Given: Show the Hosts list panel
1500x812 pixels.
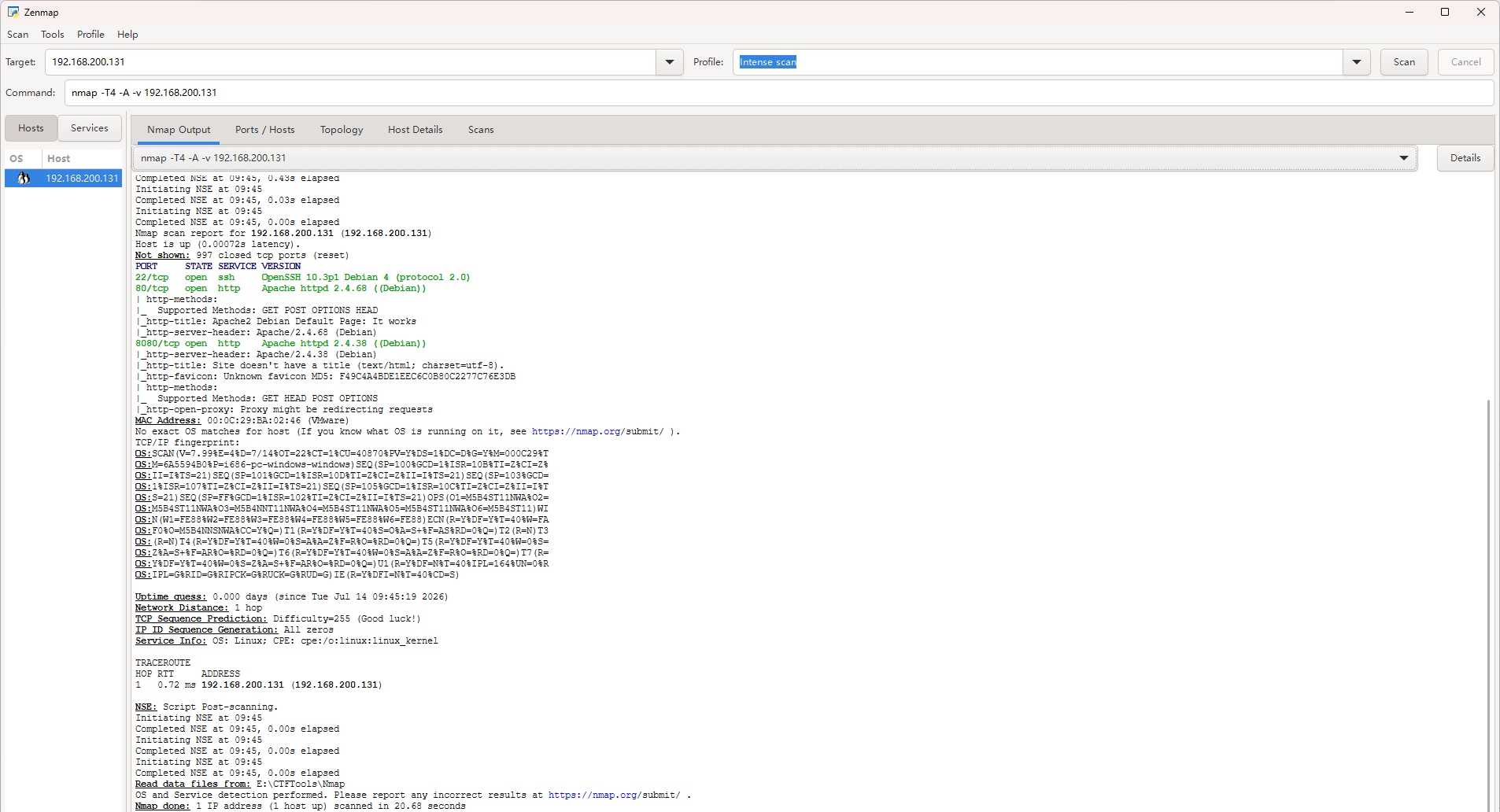Looking at the screenshot, I should pyautogui.click(x=31, y=128).
